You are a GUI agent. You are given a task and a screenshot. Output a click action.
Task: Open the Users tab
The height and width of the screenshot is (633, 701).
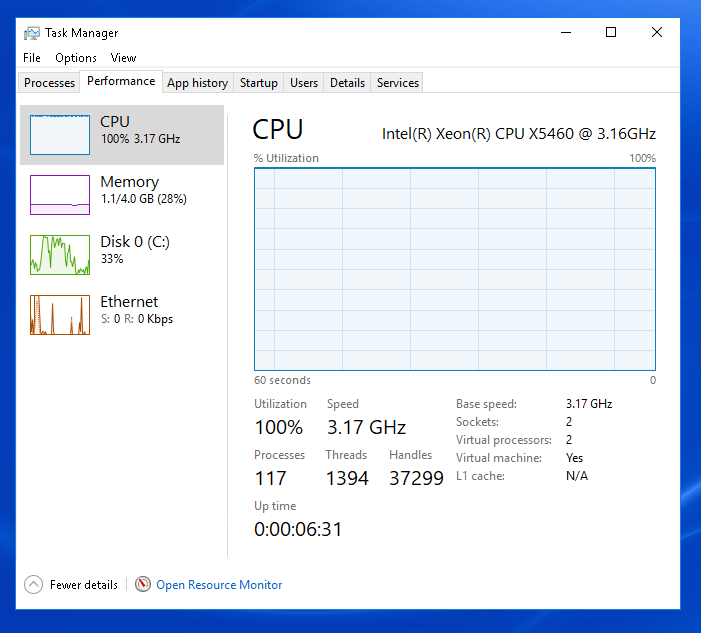(304, 83)
